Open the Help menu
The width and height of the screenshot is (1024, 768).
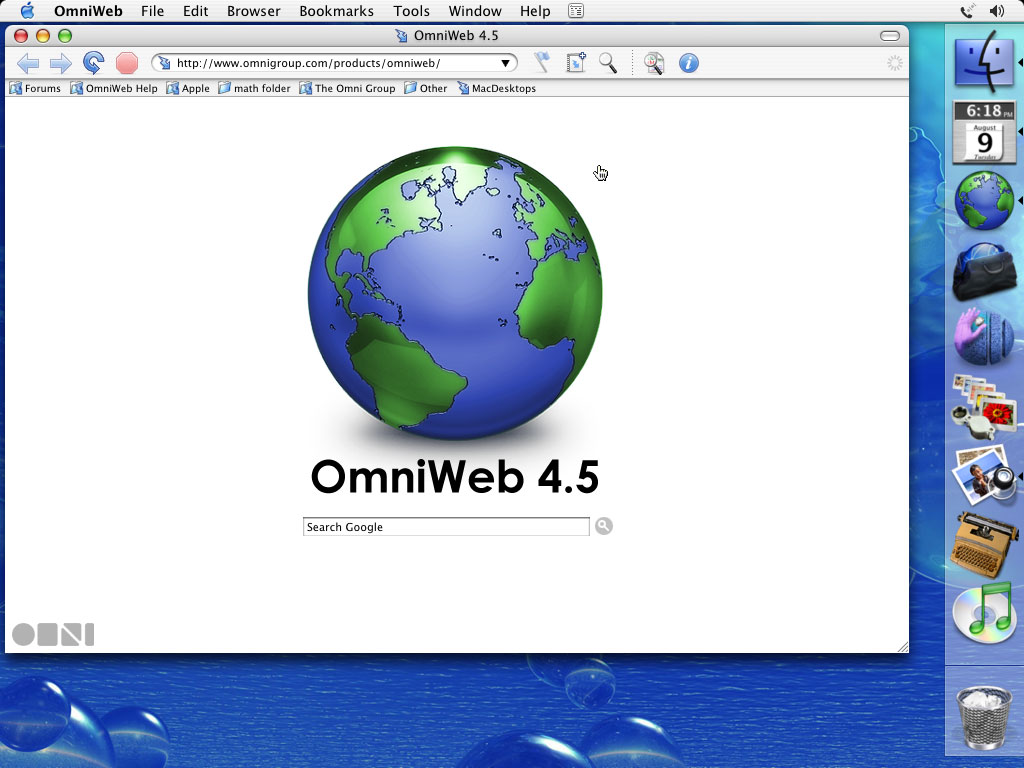[535, 11]
